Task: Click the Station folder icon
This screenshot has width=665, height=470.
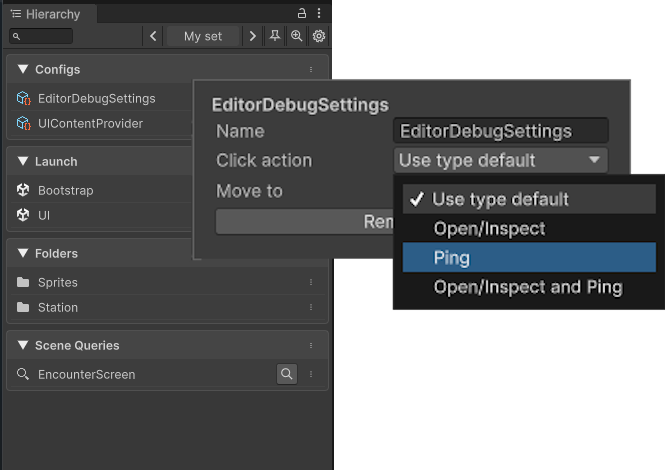Action: pos(23,307)
